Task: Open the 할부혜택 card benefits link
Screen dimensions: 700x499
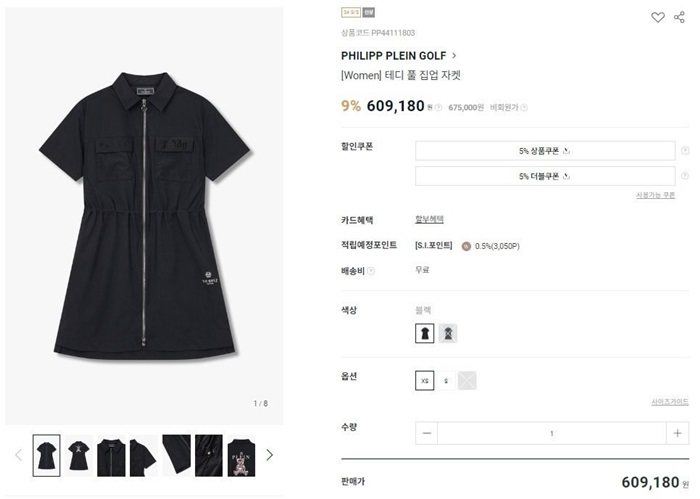Action: coord(429,219)
